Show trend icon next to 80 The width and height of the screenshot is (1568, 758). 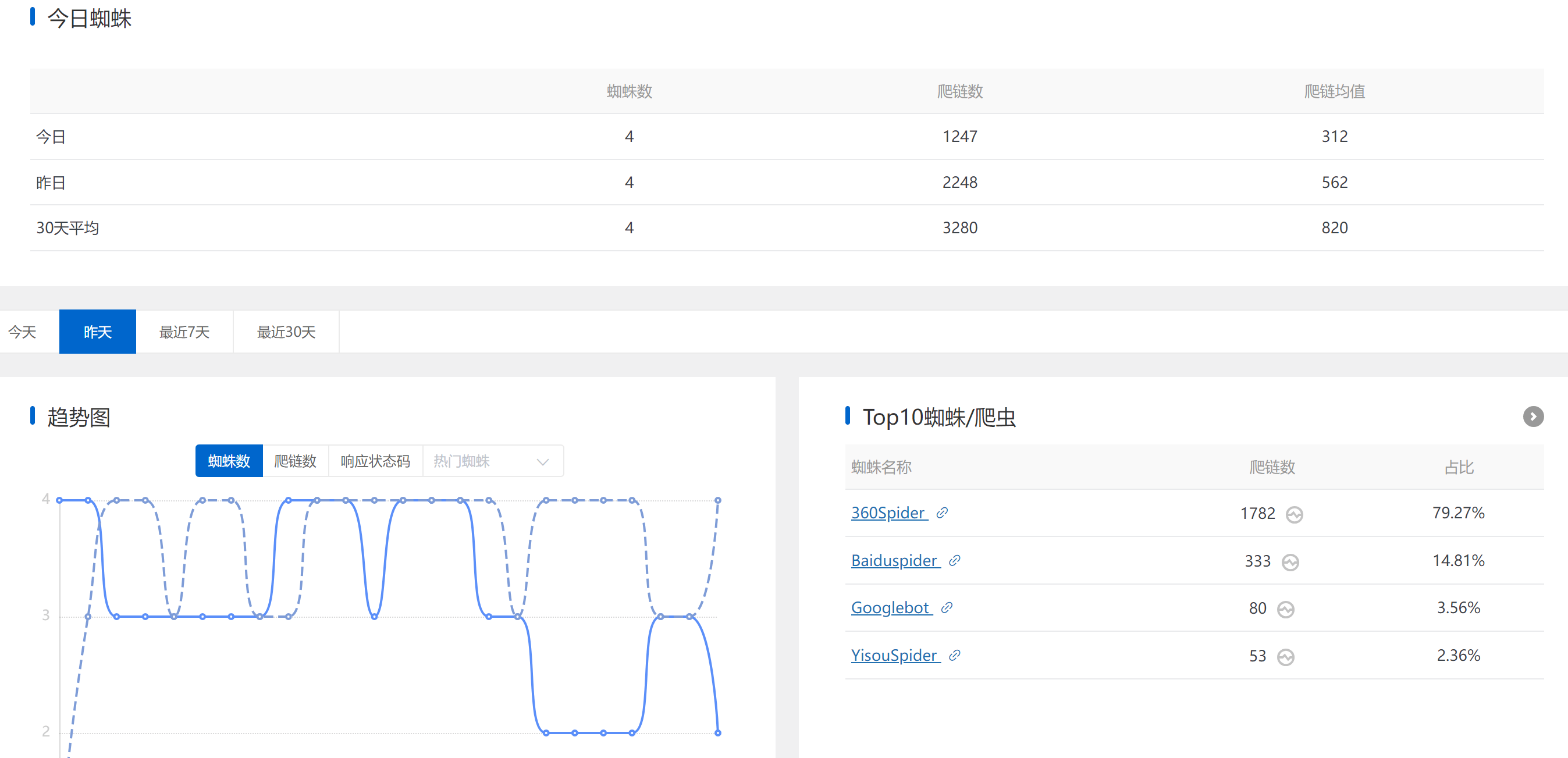pos(1286,609)
